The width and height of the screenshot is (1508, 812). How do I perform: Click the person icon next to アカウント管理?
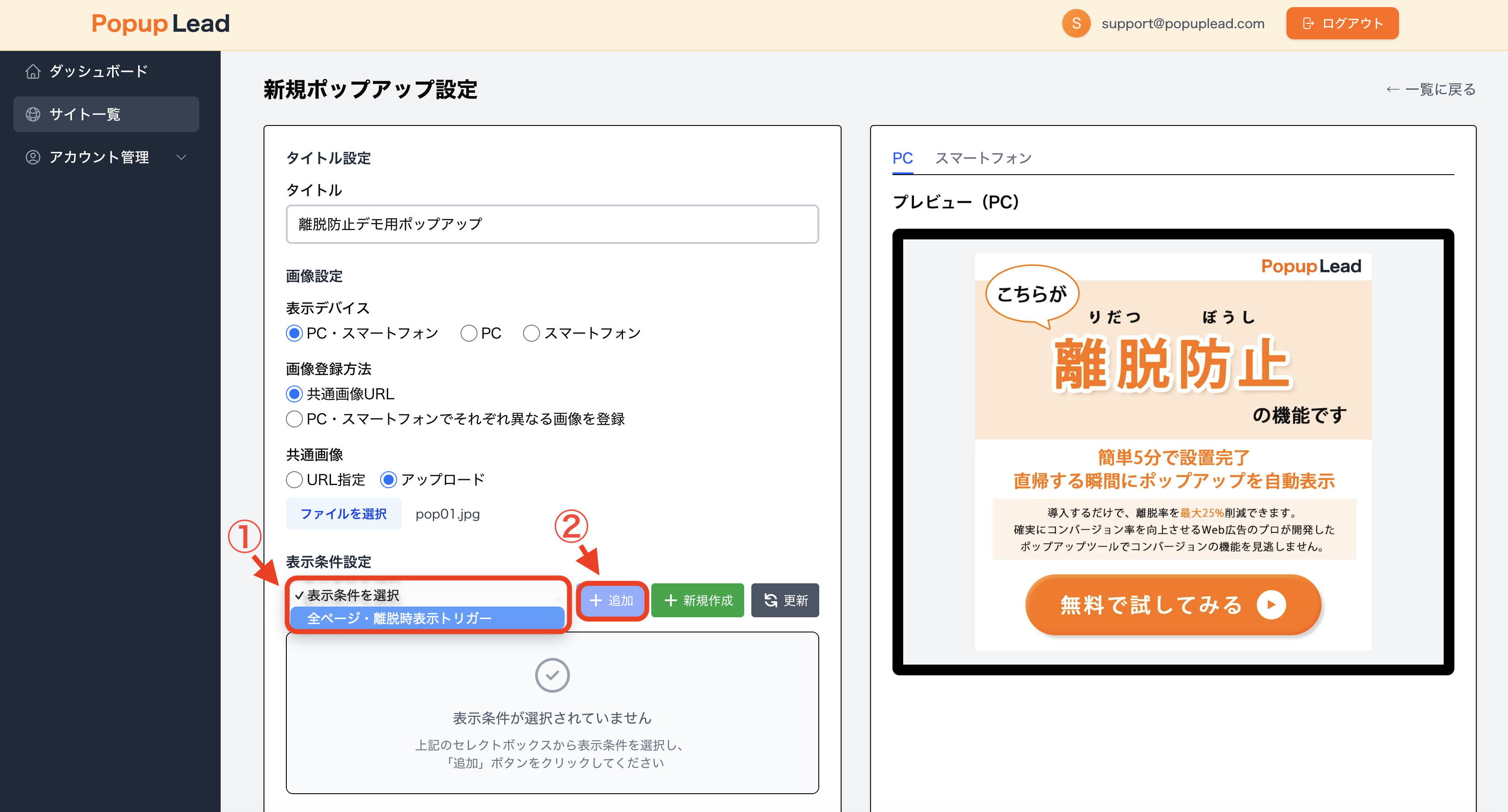click(33, 157)
